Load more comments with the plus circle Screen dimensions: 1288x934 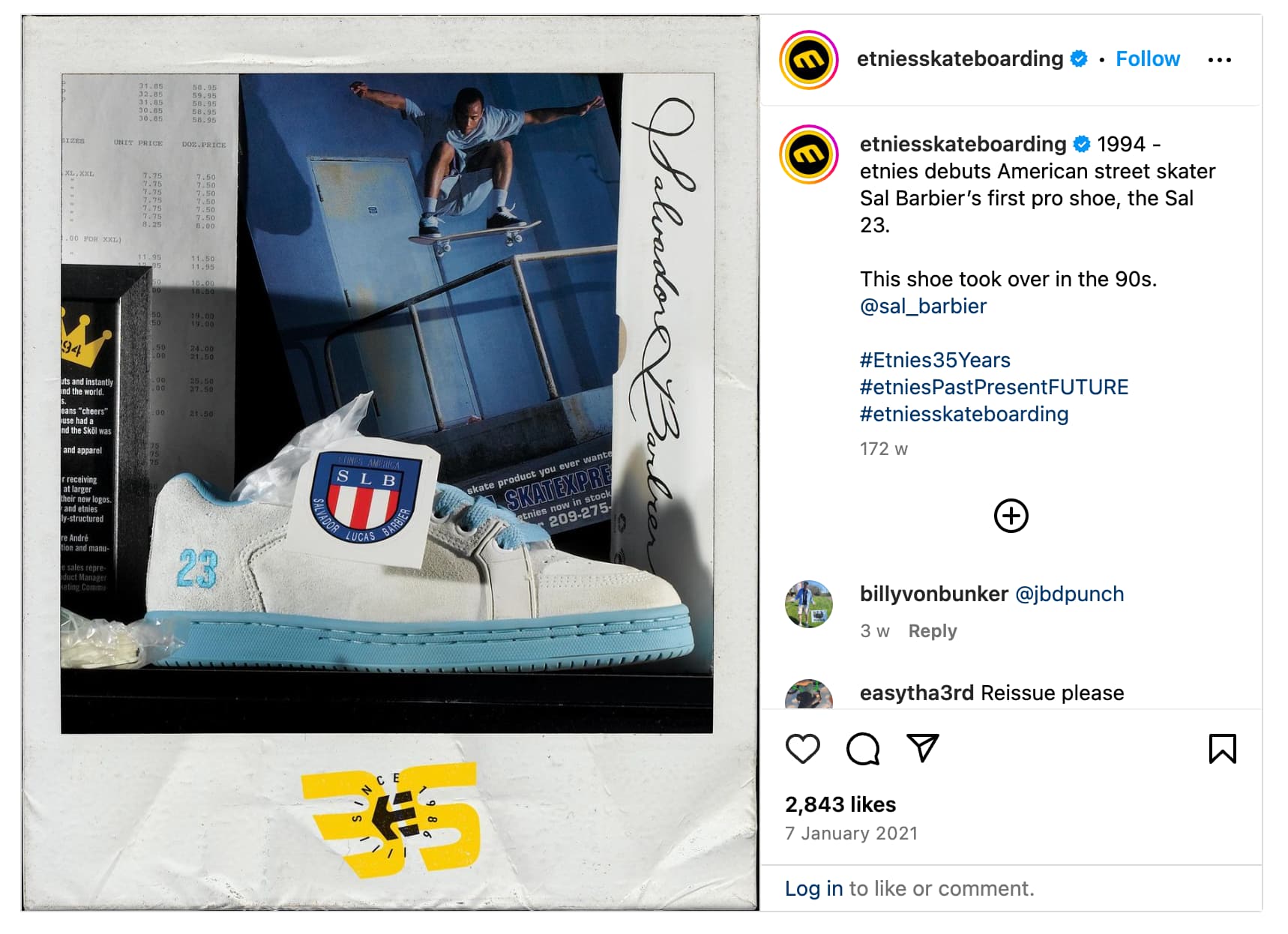click(x=1011, y=516)
